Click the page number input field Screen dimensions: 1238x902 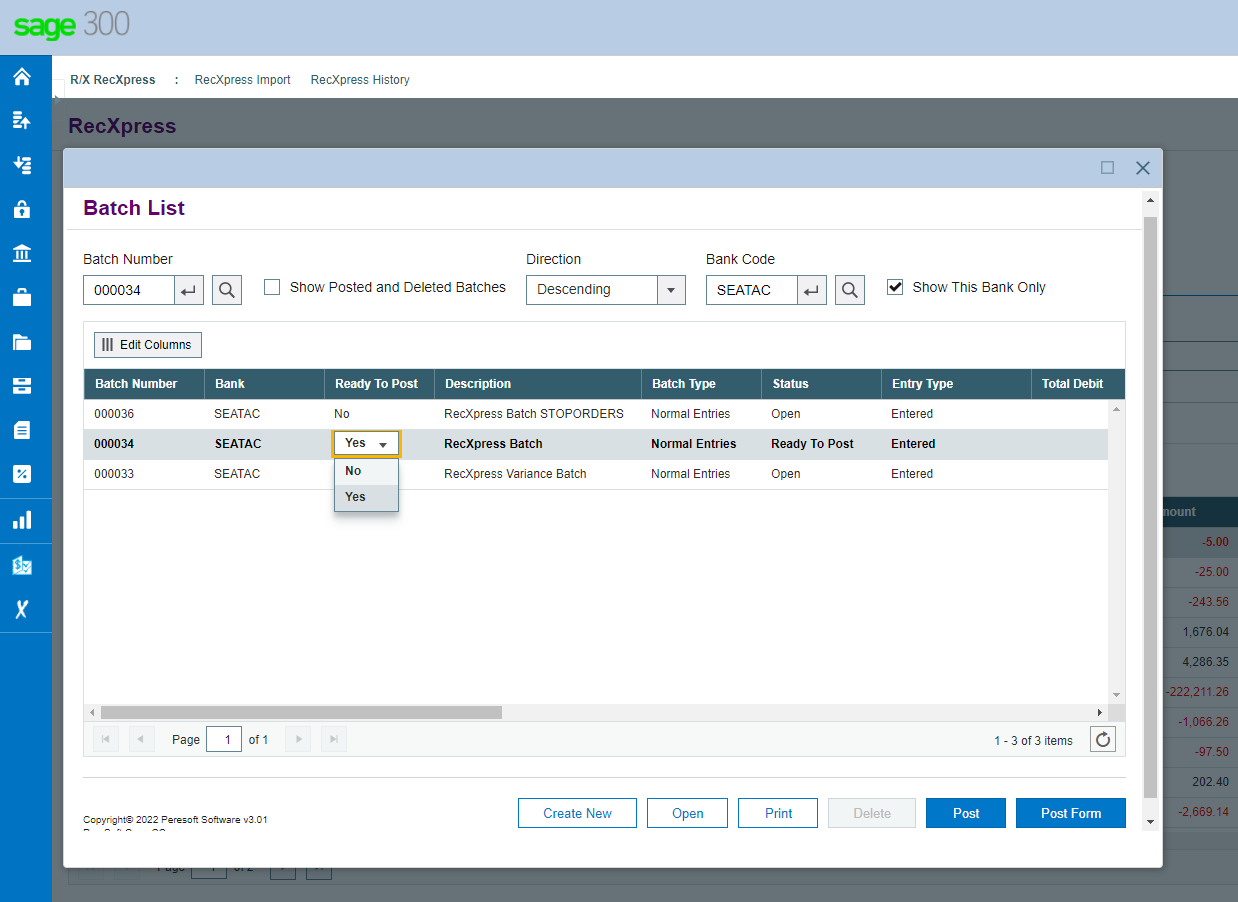(x=224, y=740)
